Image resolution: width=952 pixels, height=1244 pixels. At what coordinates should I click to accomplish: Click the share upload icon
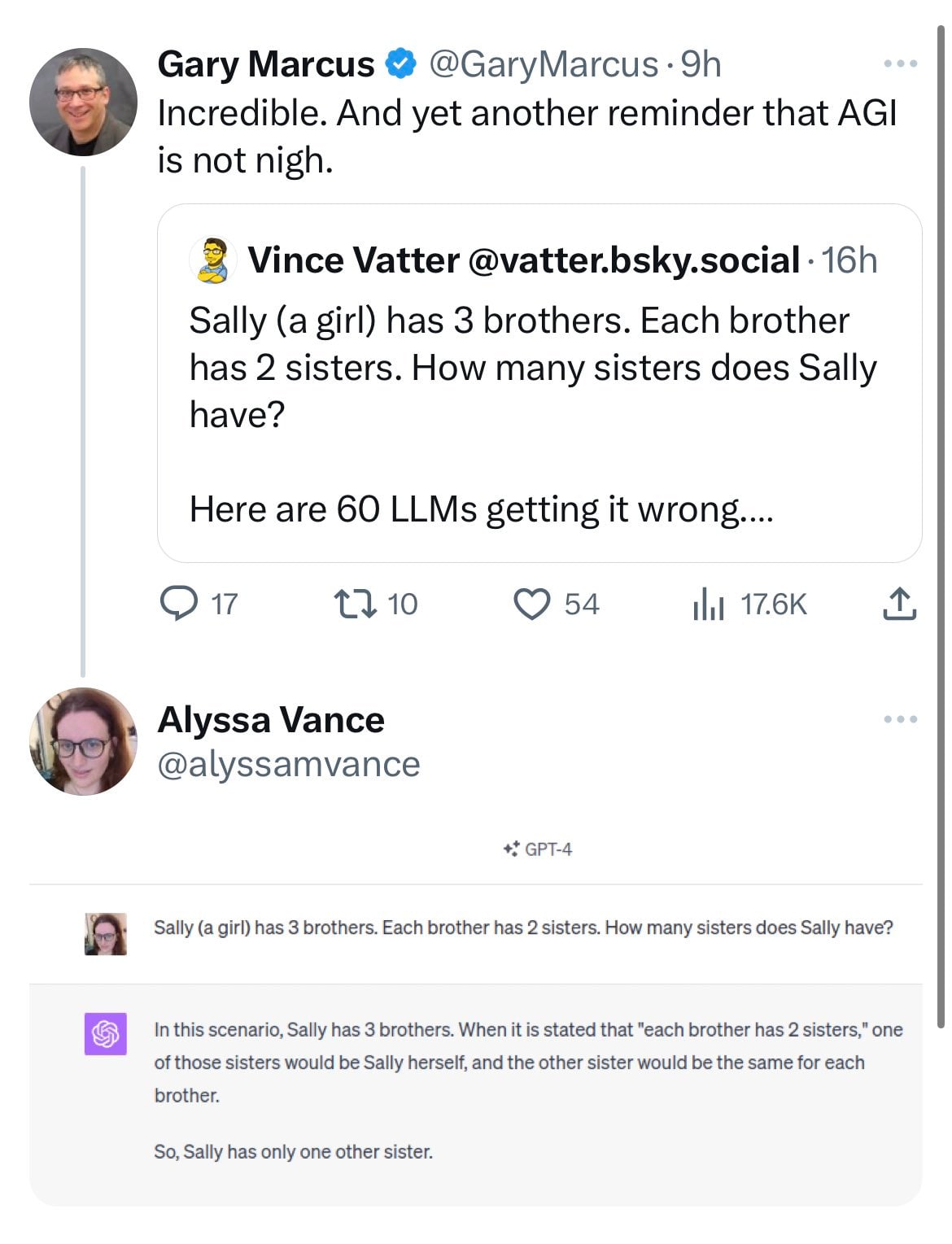tap(899, 604)
